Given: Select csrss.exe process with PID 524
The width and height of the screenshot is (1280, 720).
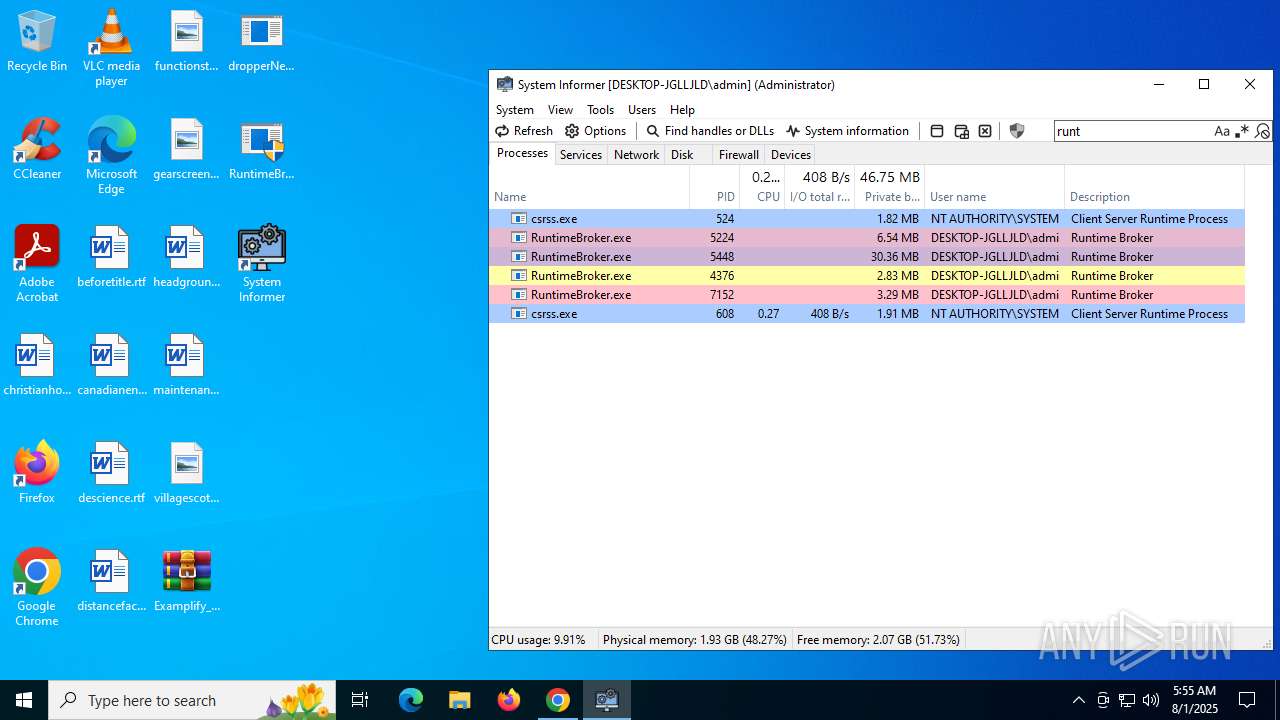Looking at the screenshot, I should tap(867, 219).
